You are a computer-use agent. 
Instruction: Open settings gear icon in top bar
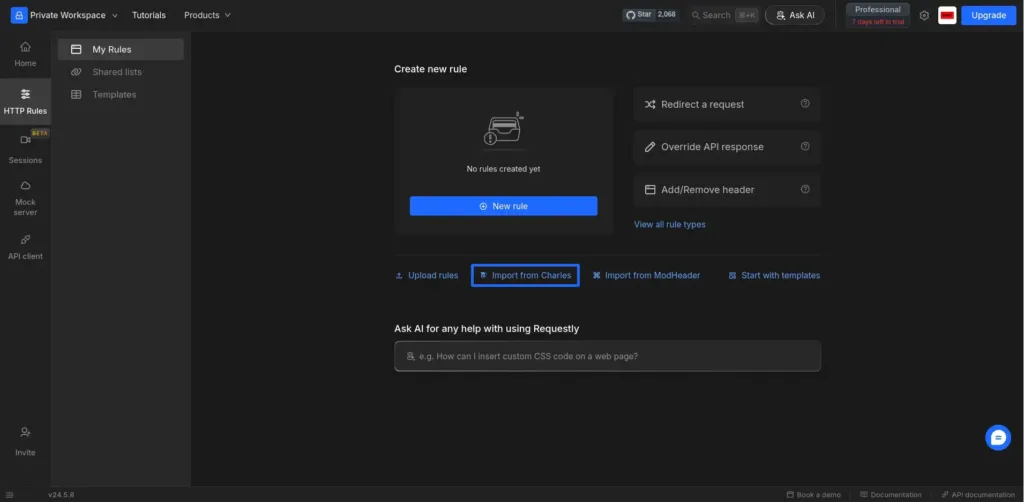click(x=924, y=16)
